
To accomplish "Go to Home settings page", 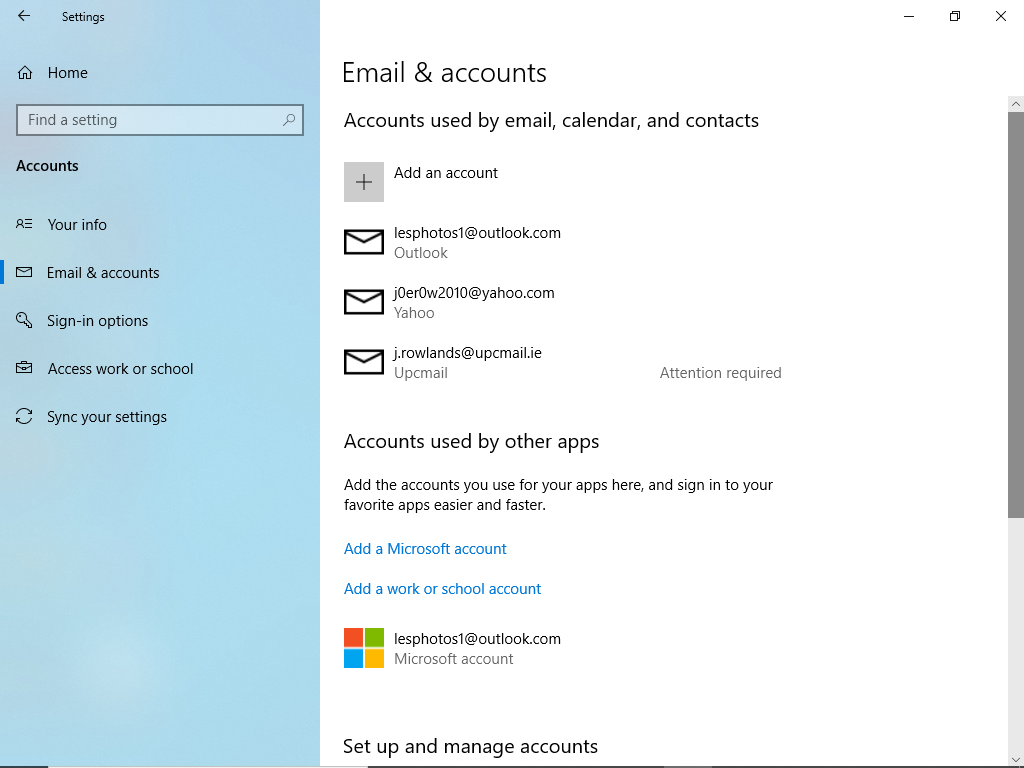I will coord(52,72).
